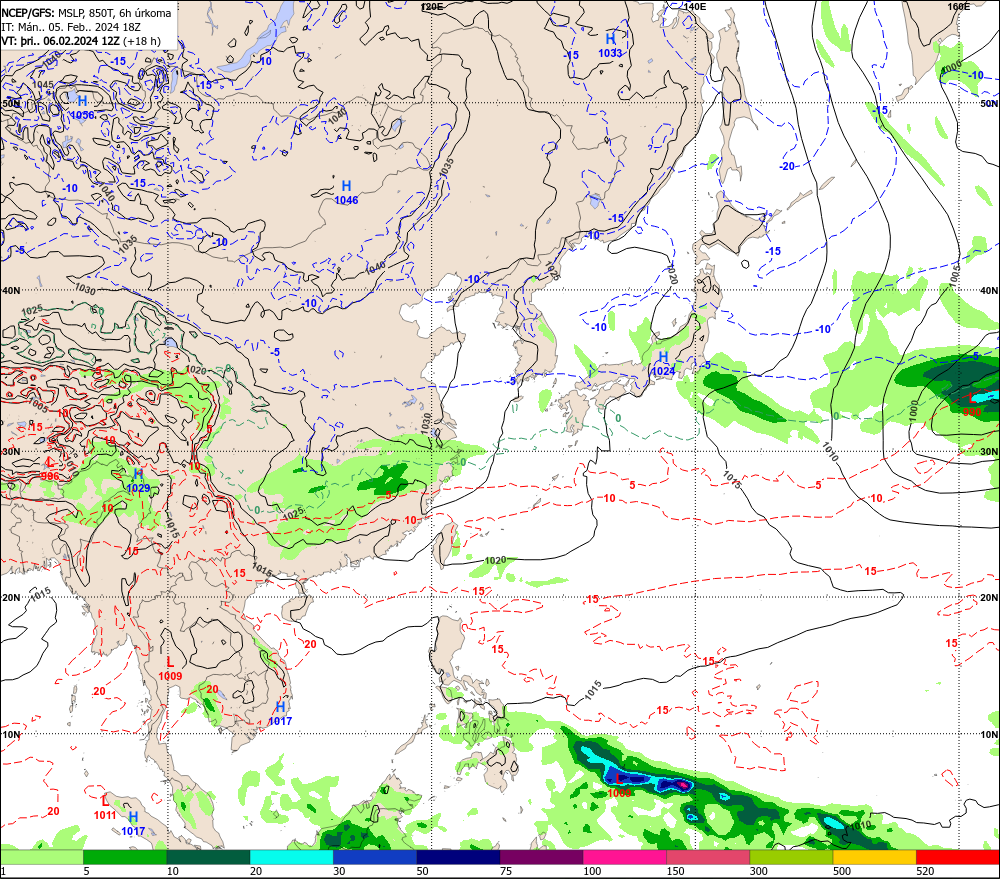This screenshot has height=879, width=1000.
Task: Click the legend value 75
Action: click(x=505, y=871)
